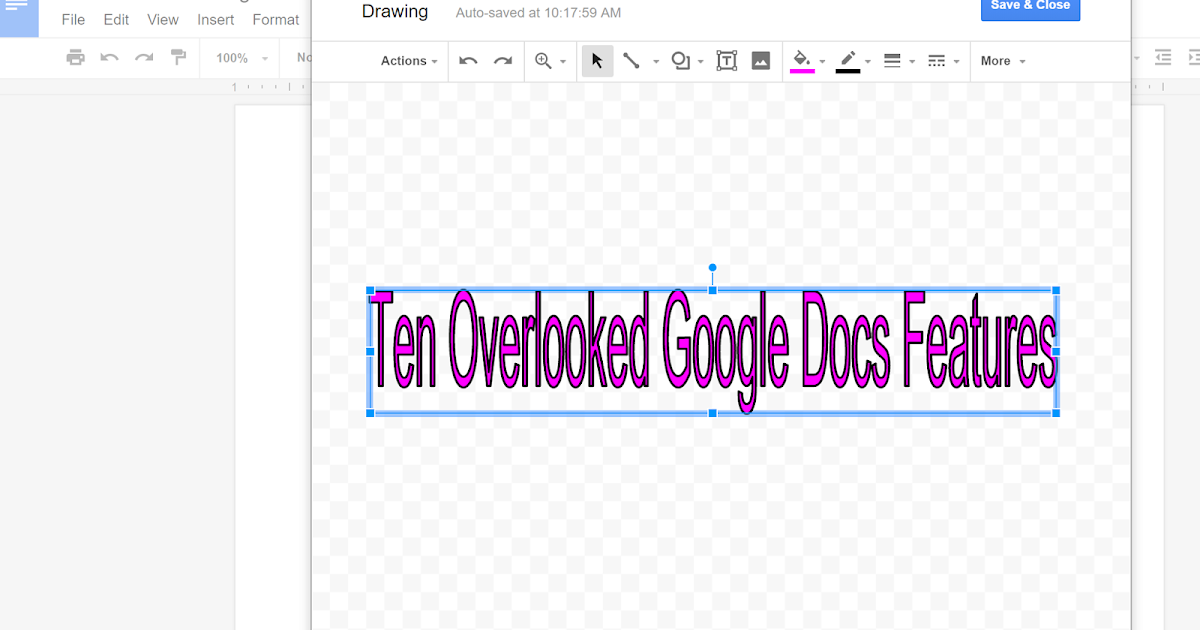
Task: Open Line color pencil tool
Action: coord(848,61)
